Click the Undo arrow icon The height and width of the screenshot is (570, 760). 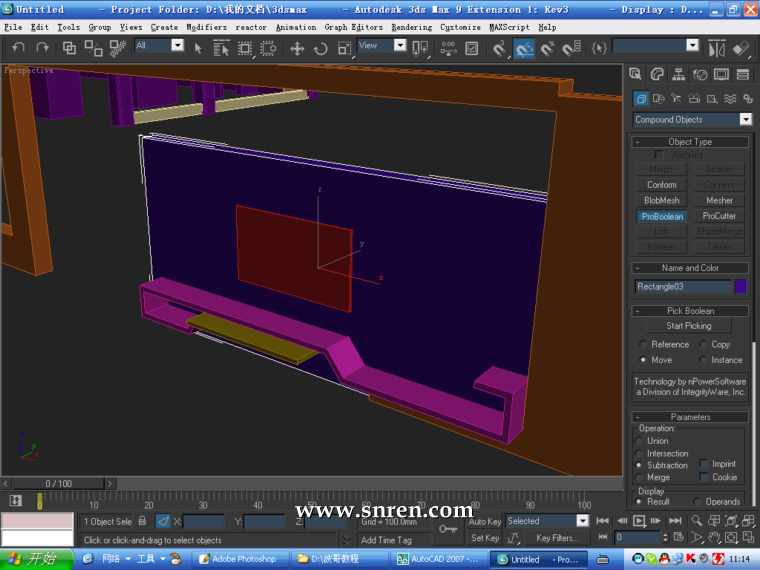[x=18, y=48]
